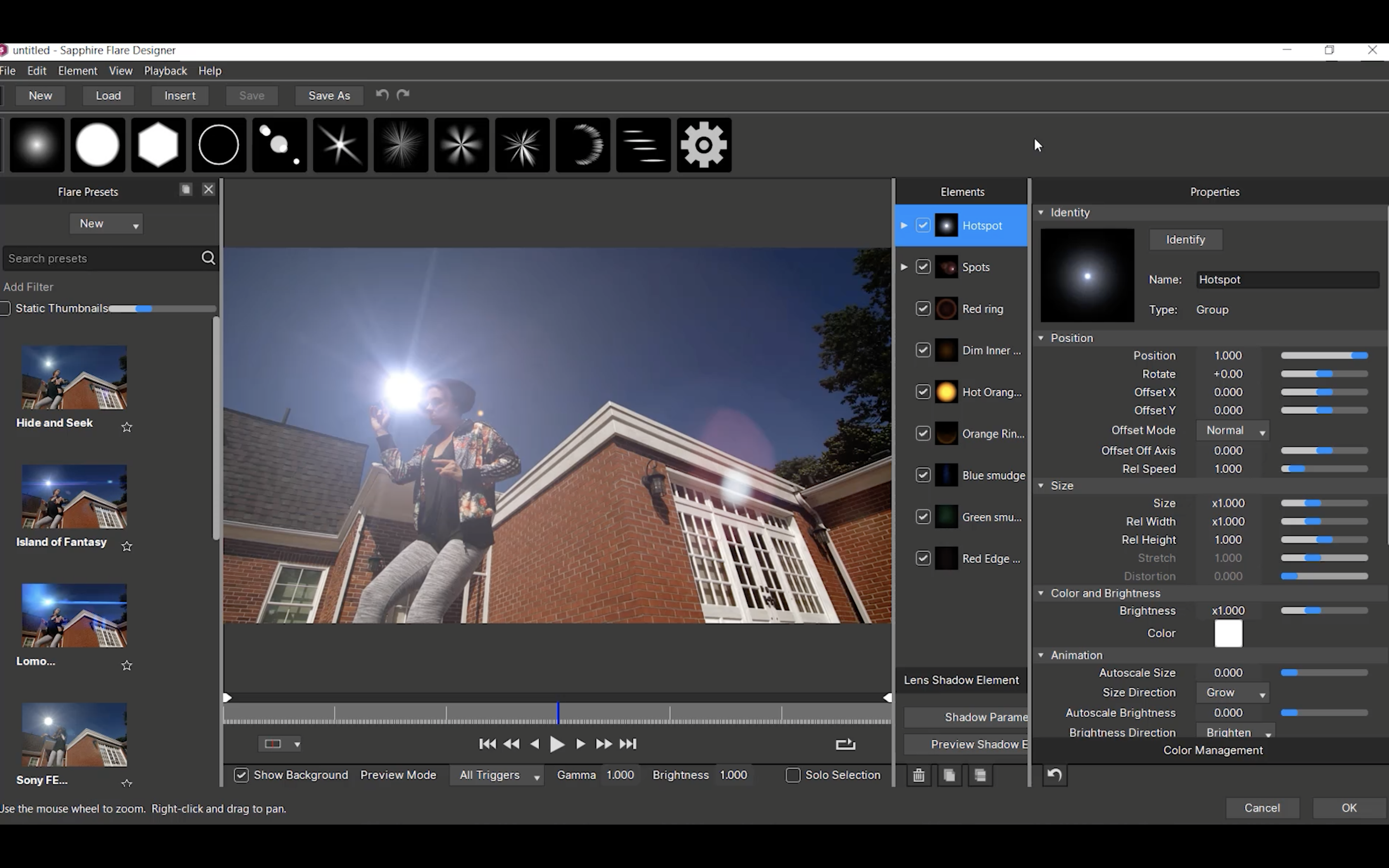Screen dimensions: 1389x868
Task: Open the Playback menu
Action: [x=165, y=71]
